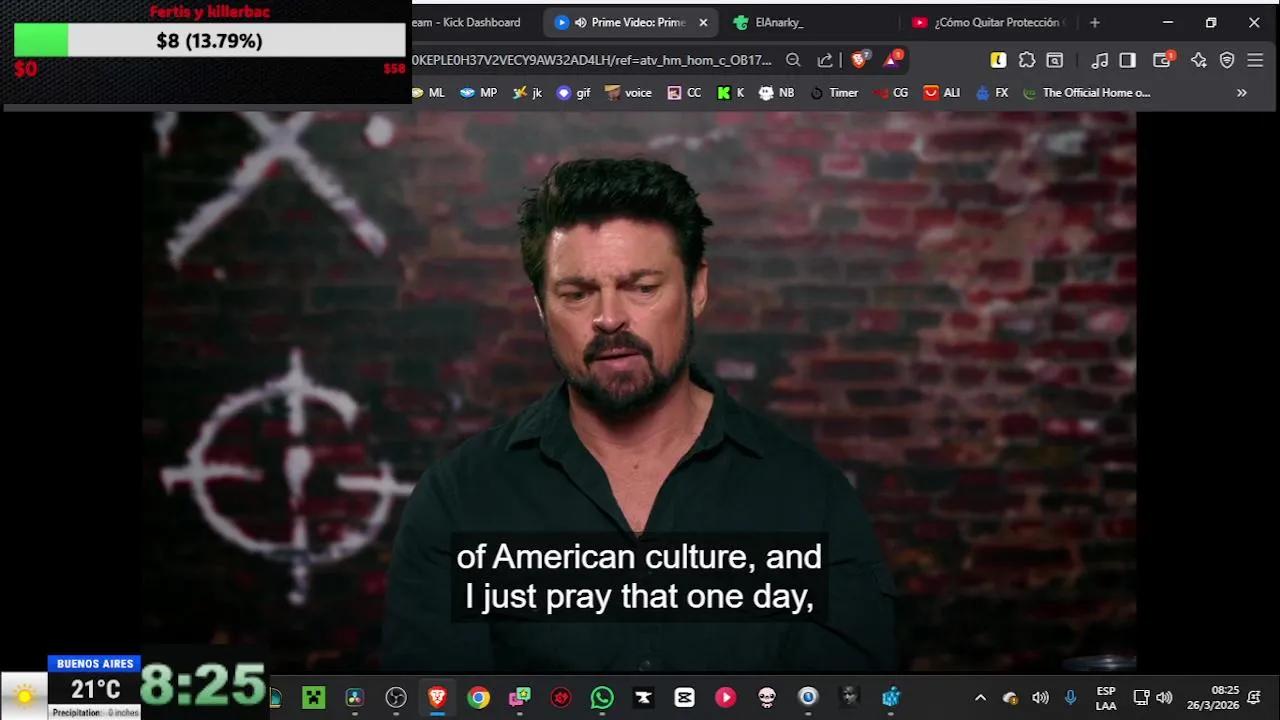Open the NB bookmark
This screenshot has height=720, width=1280.
click(777, 93)
